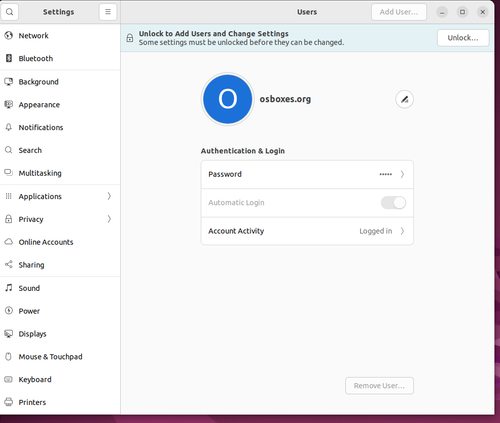The image size is (500, 423).
Task: Click the Network globe icon
Action: point(9,35)
